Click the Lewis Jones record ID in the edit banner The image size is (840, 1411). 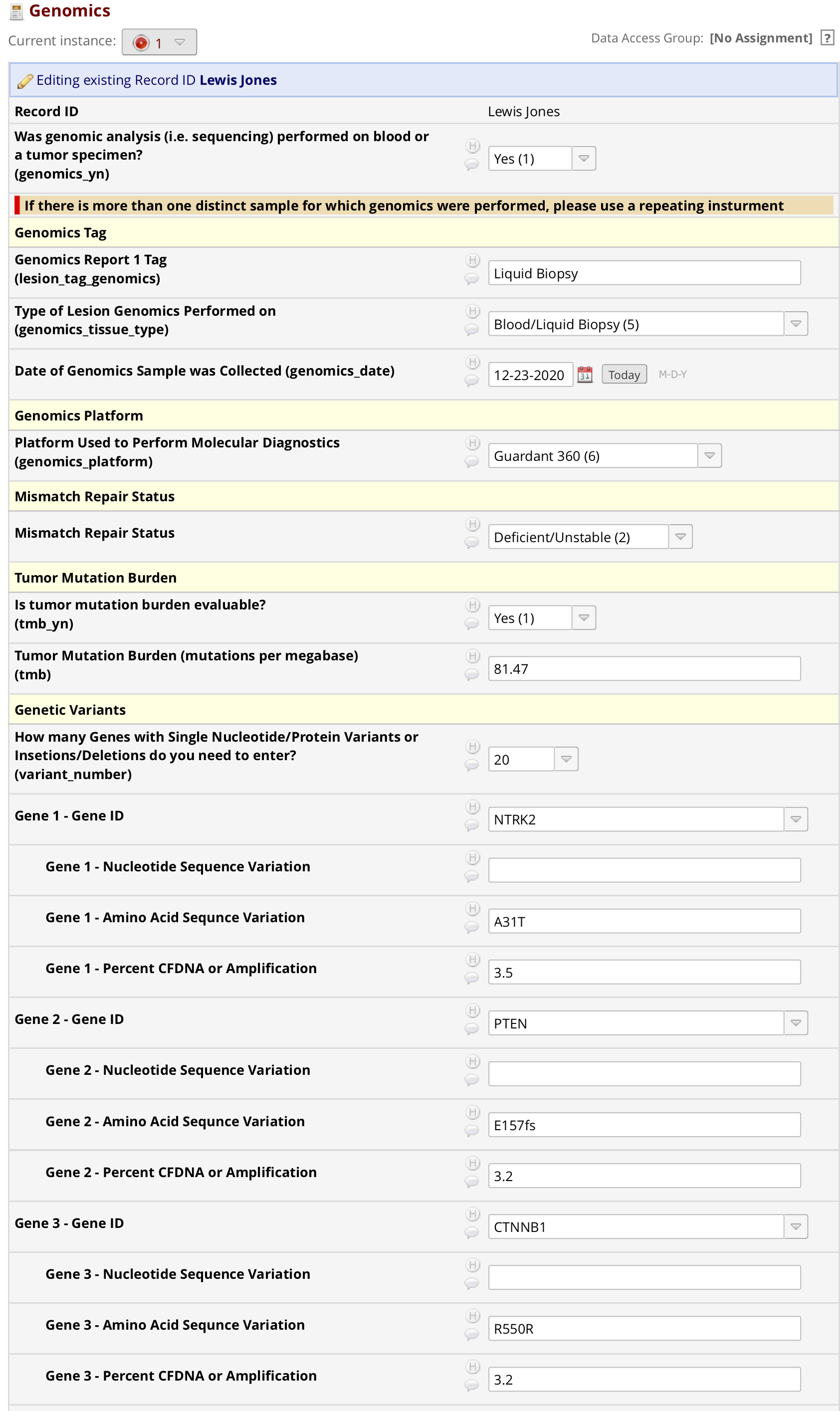[238, 80]
